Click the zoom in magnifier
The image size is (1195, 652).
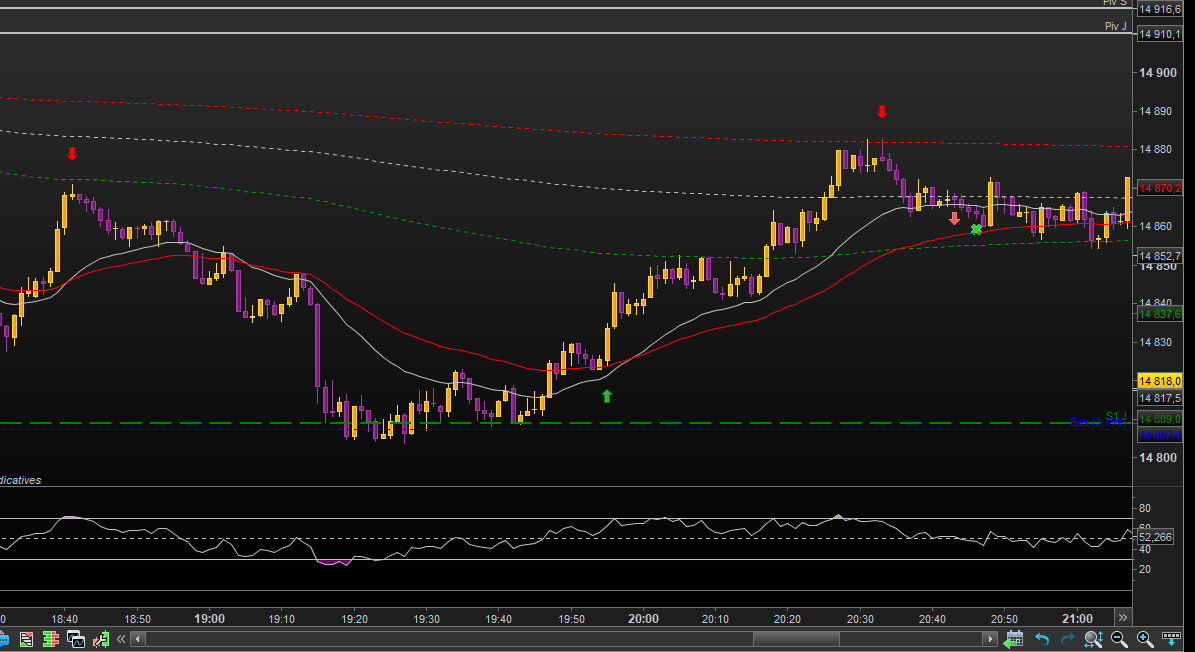pos(1144,639)
